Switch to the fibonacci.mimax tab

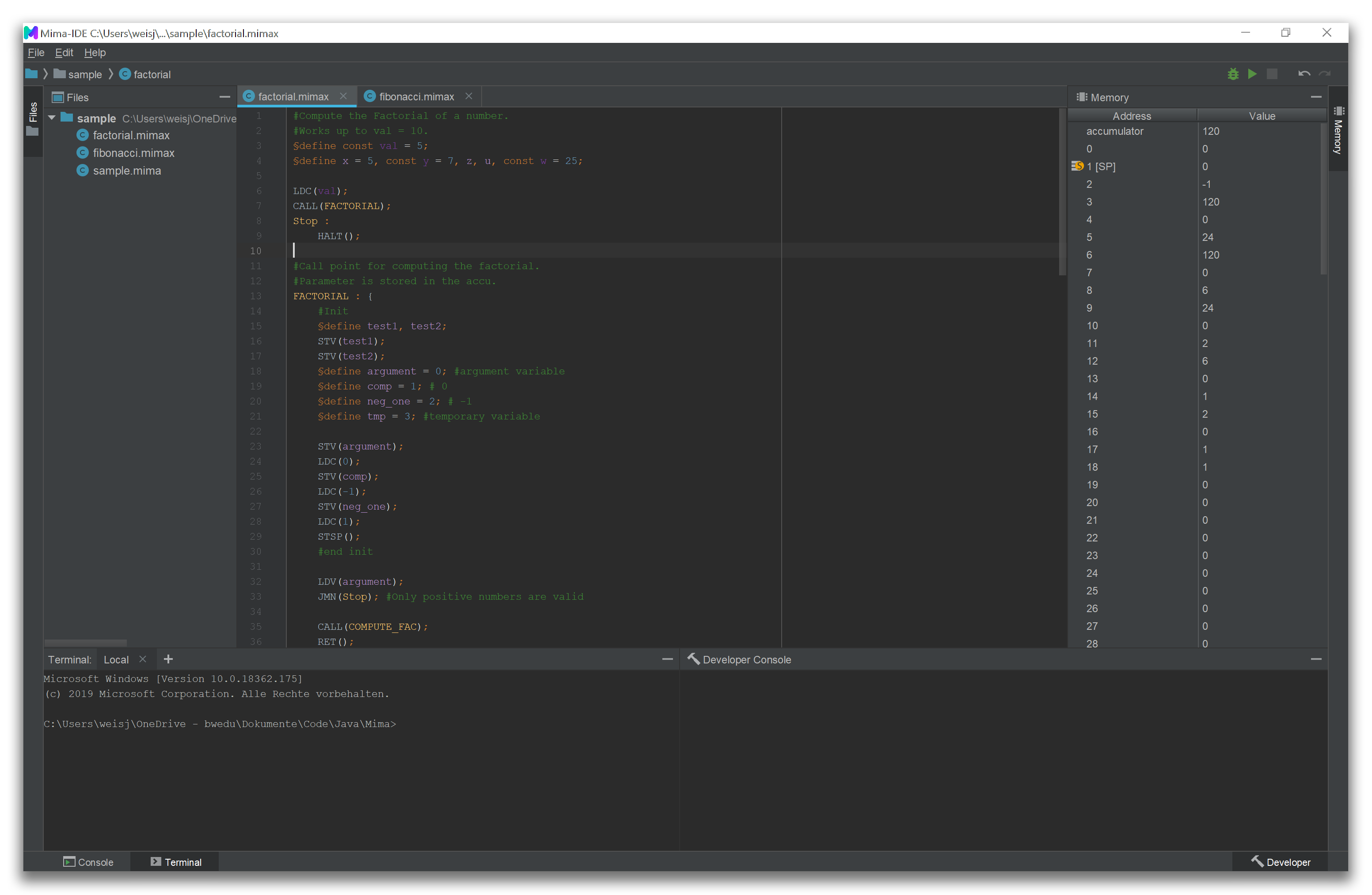[x=416, y=97]
